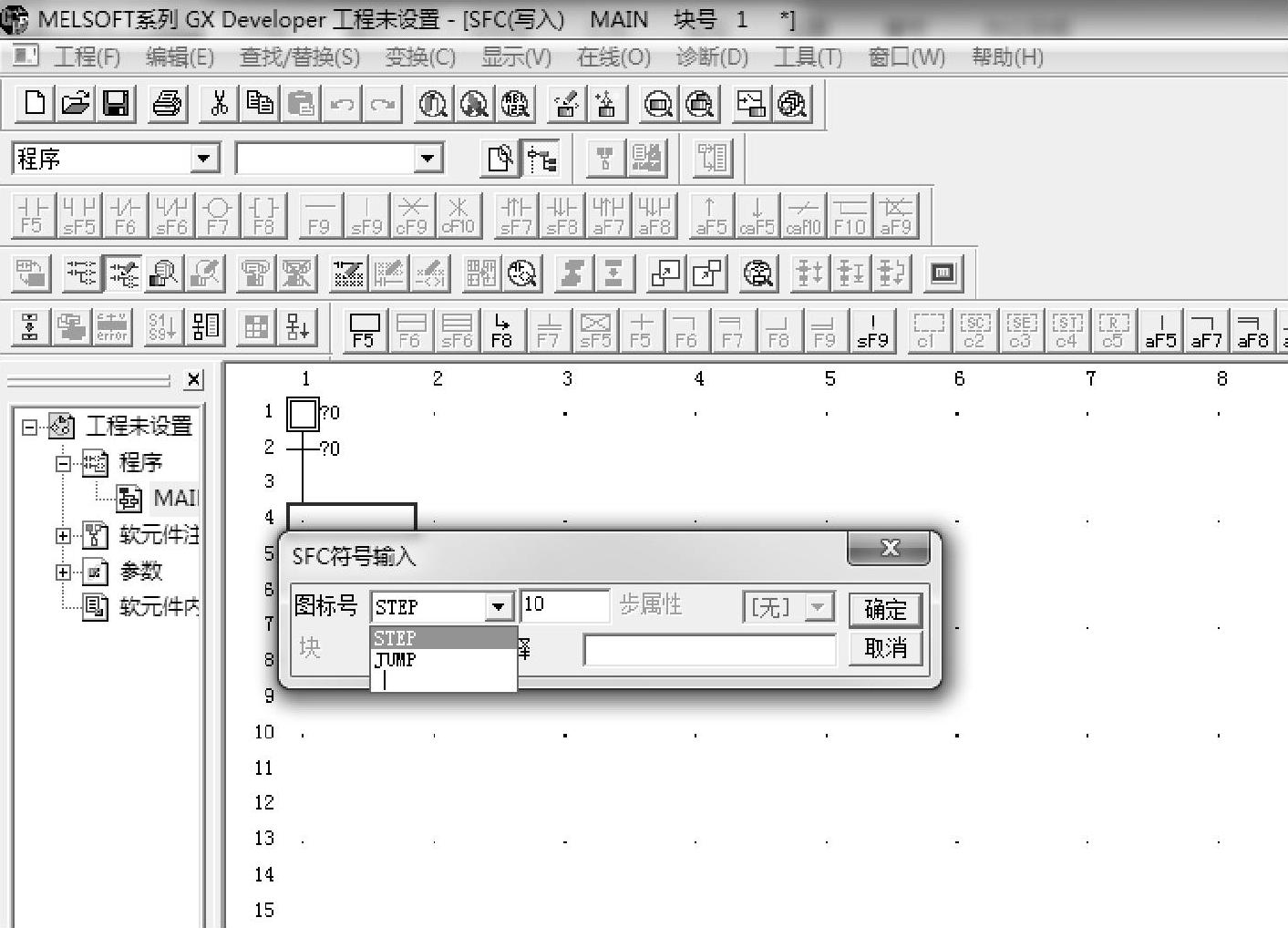Viewport: 1288px width, 928px height.
Task: Click the c1 dashed step attribute icon
Action: (x=928, y=330)
